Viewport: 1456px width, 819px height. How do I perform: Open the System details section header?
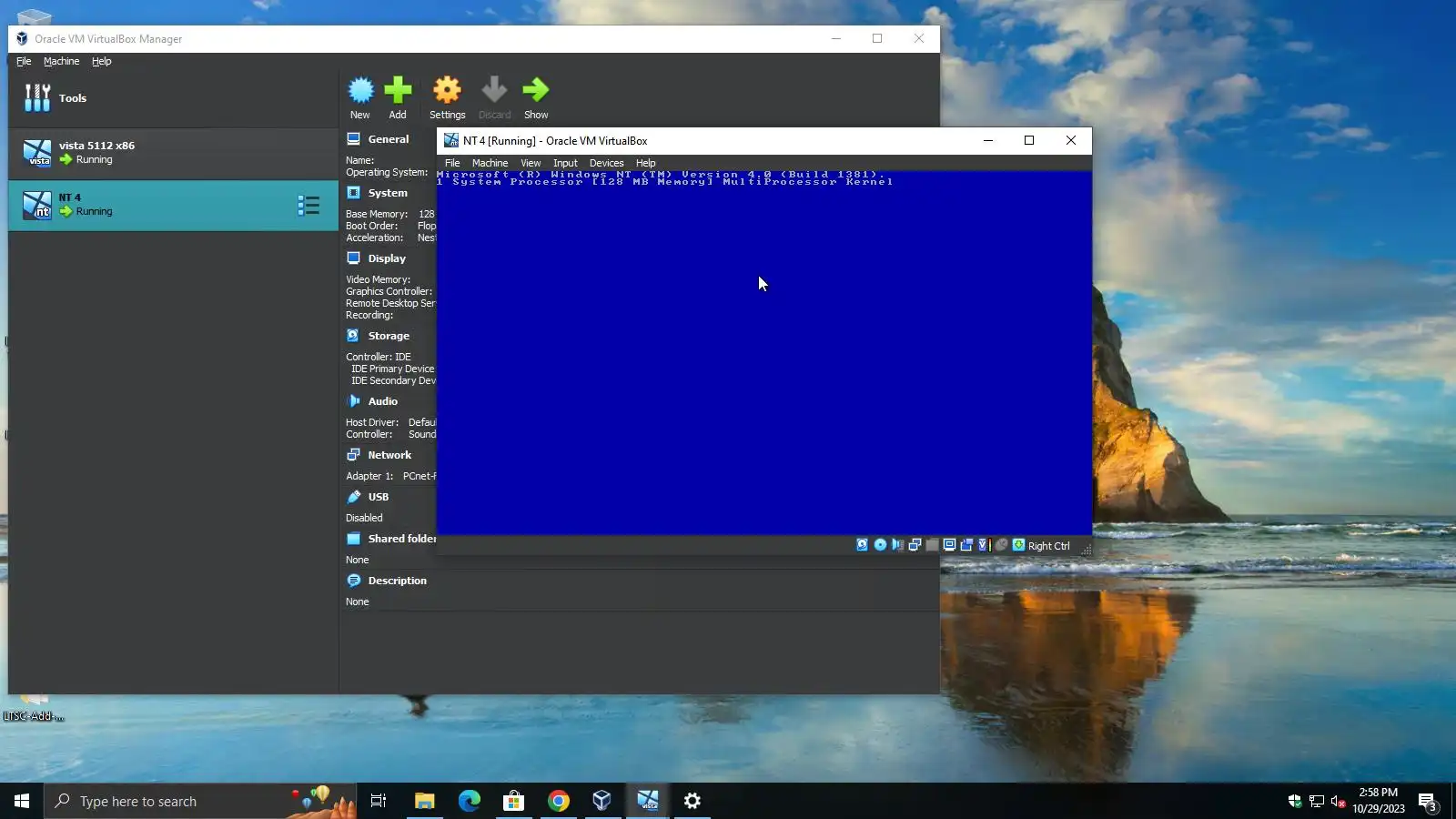tap(388, 193)
